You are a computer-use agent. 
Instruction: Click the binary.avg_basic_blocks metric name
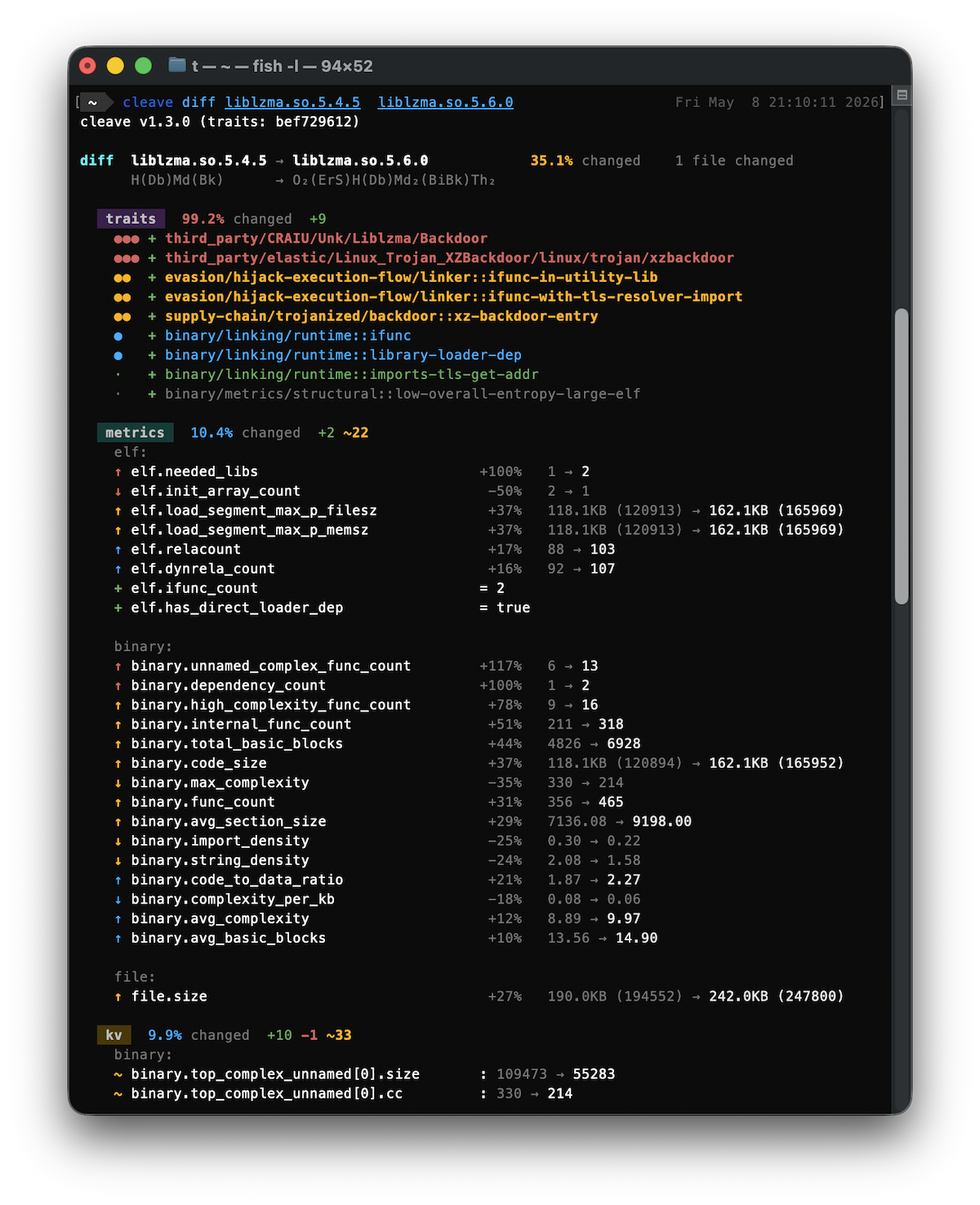(x=229, y=939)
